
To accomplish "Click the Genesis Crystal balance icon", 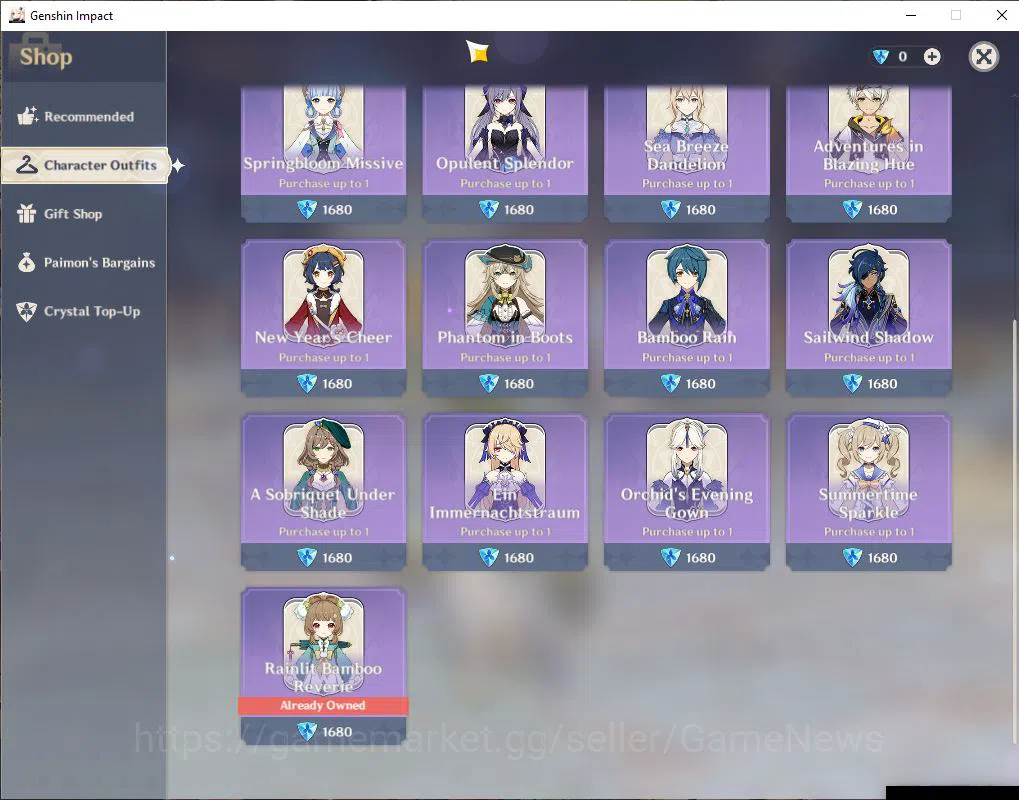I will pos(881,57).
